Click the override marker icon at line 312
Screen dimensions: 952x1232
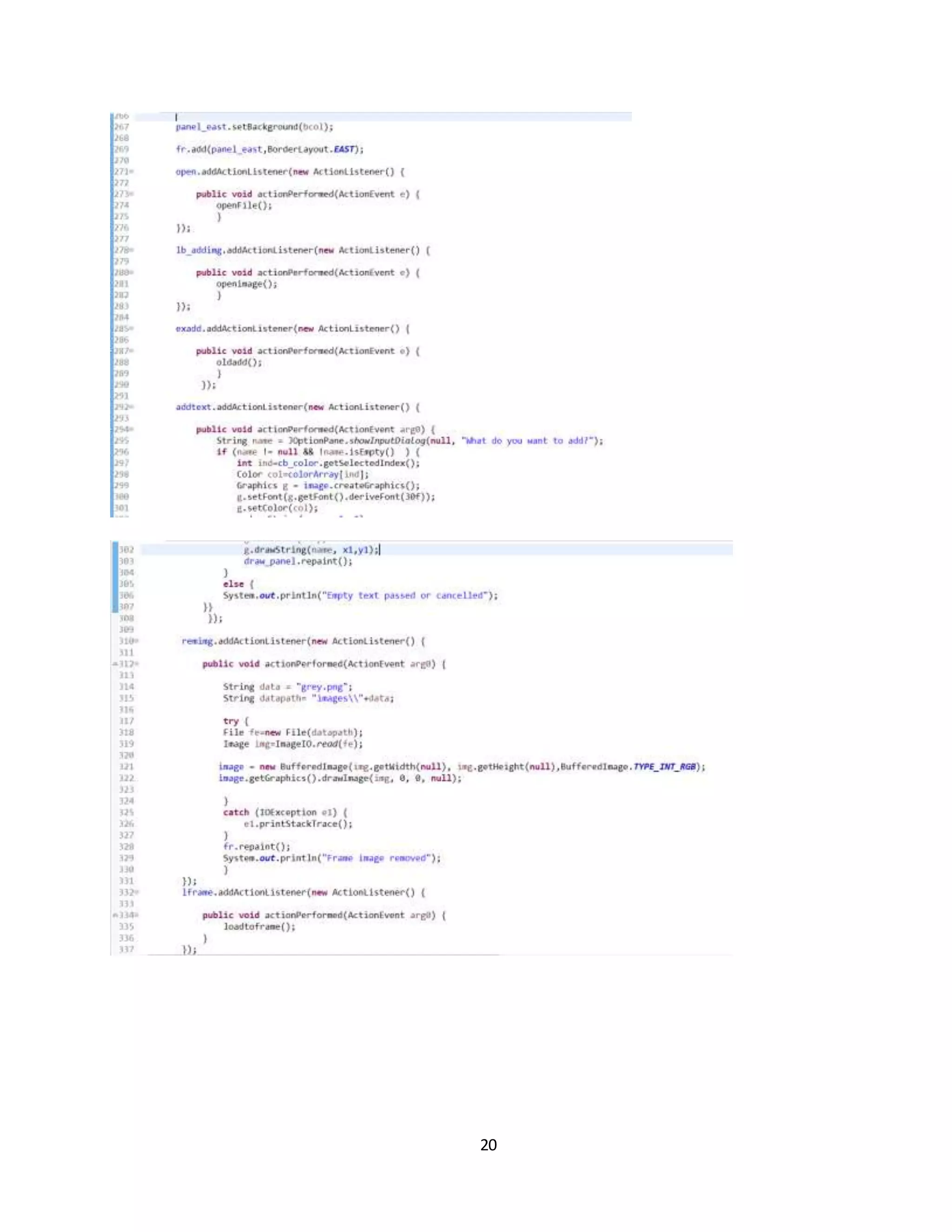click(116, 664)
